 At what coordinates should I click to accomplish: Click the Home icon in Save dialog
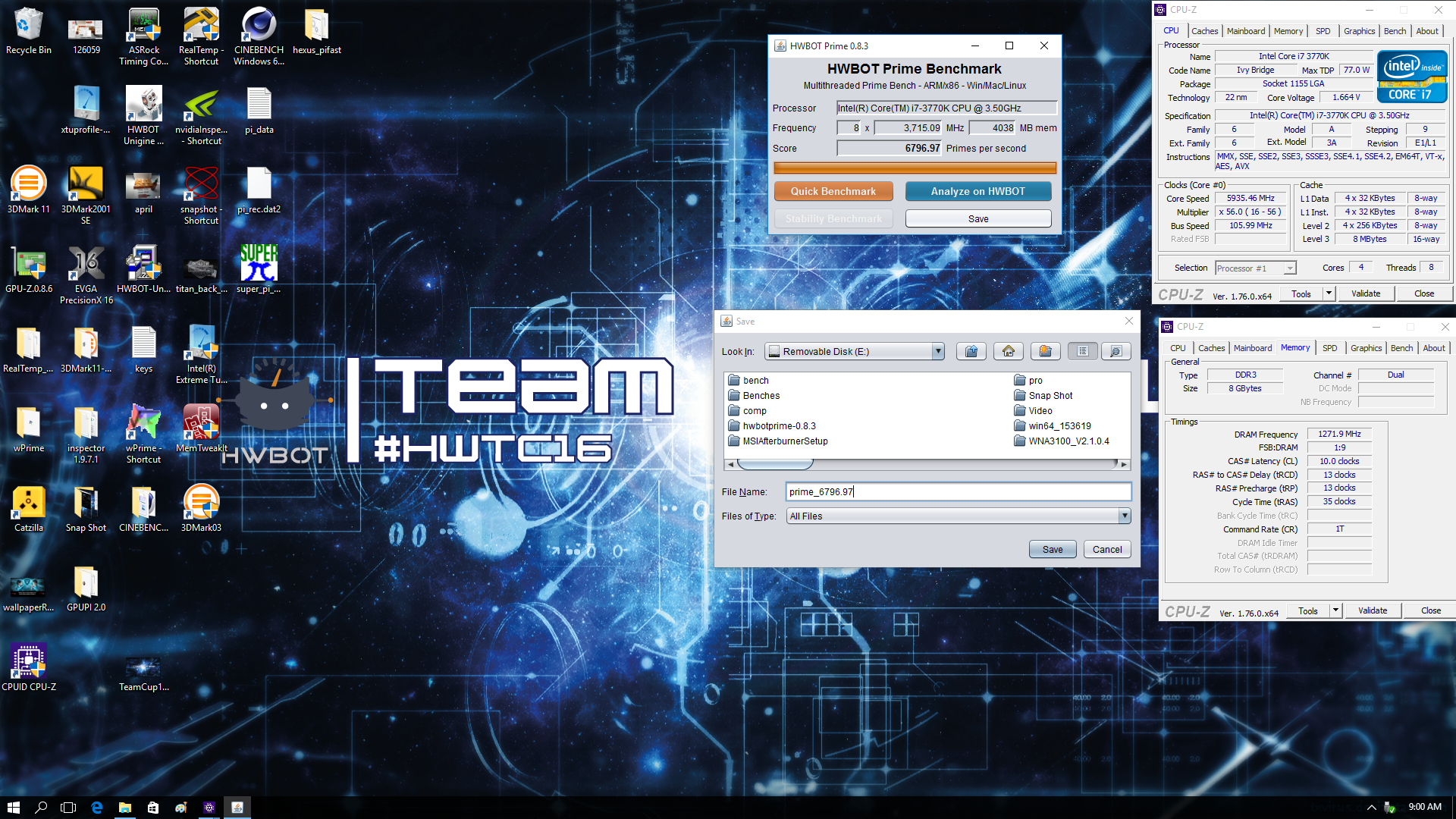click(x=1009, y=351)
